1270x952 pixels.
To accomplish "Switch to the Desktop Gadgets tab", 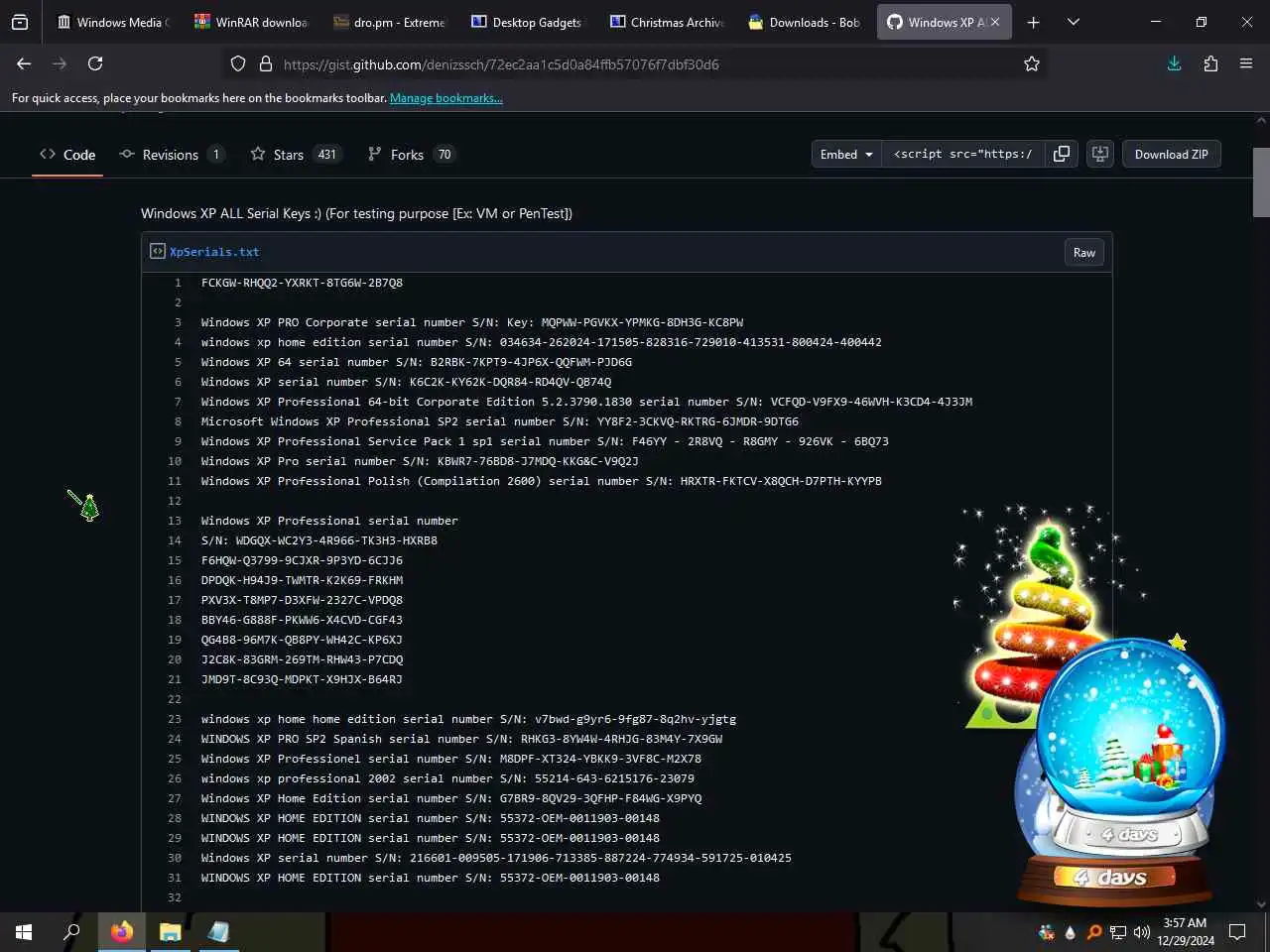I will (x=528, y=22).
